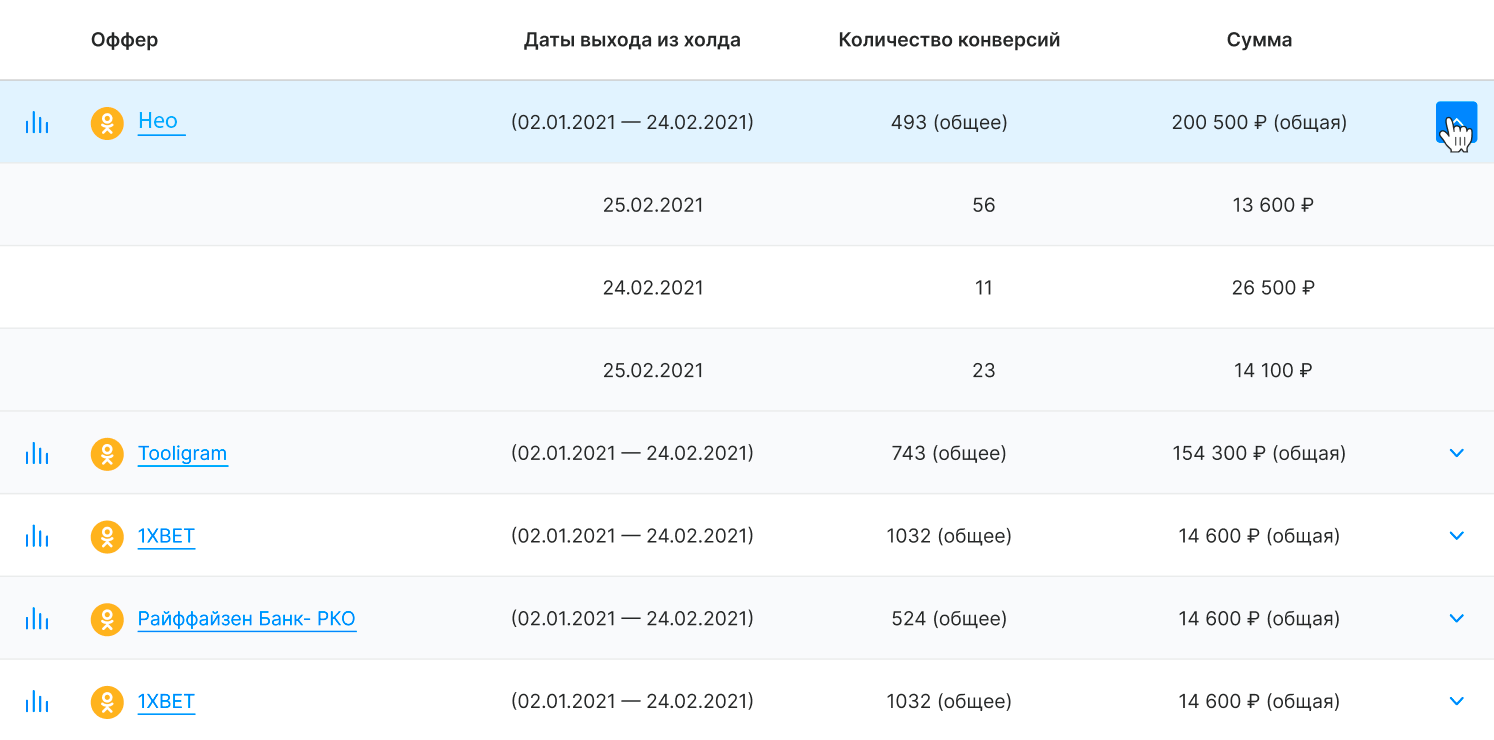Open chart icon for 1XBET below Tooligram
This screenshot has height=740, width=1494.
(37, 537)
